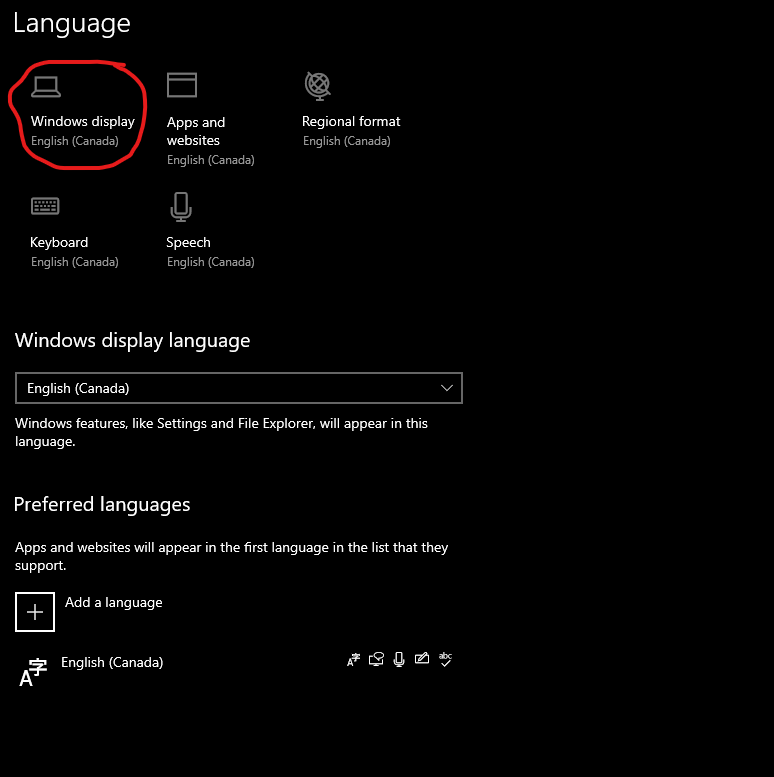Click the display language feature icon in language row

(353, 660)
